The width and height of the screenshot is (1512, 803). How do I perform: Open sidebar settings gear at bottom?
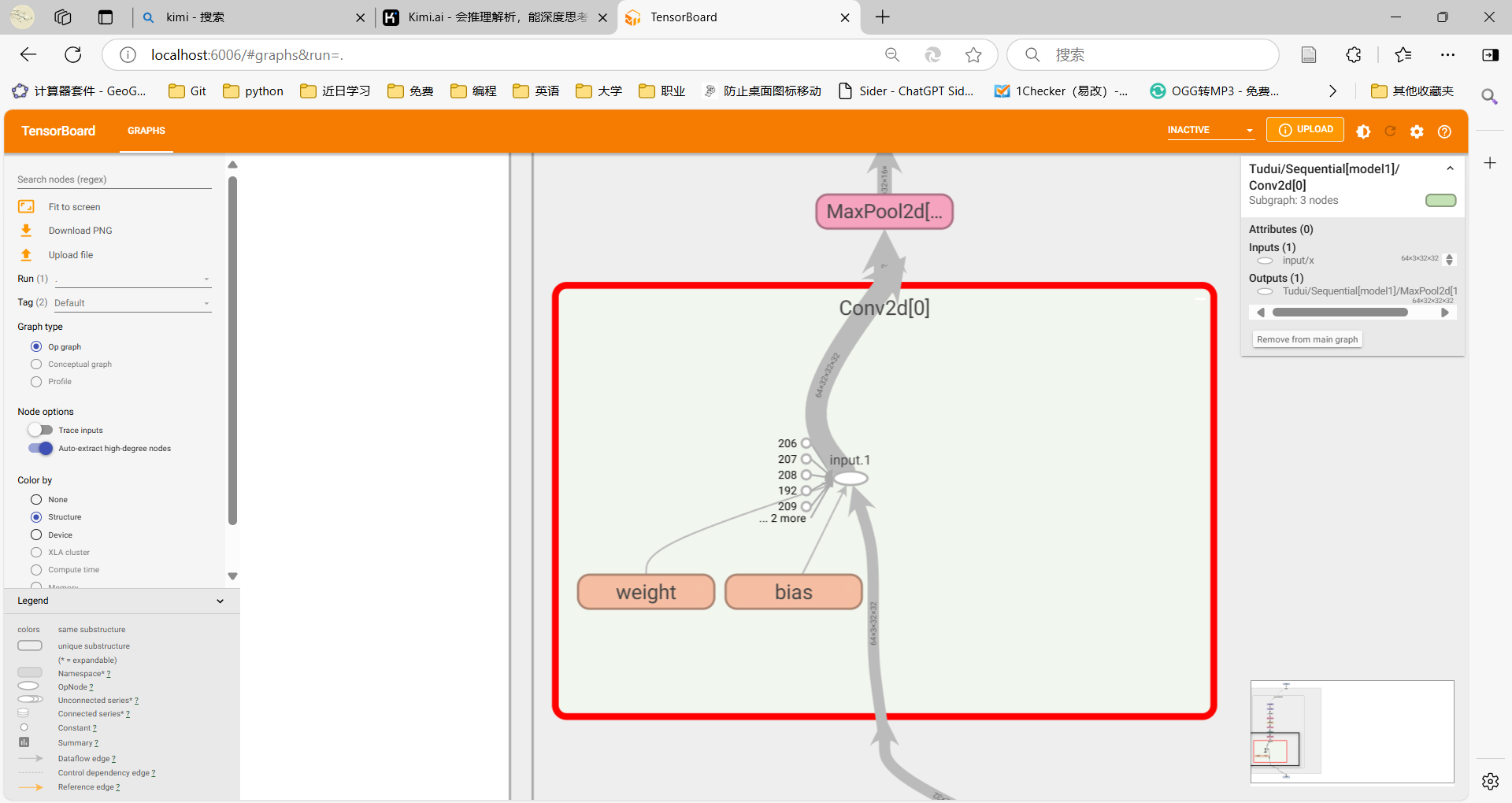coord(1490,781)
